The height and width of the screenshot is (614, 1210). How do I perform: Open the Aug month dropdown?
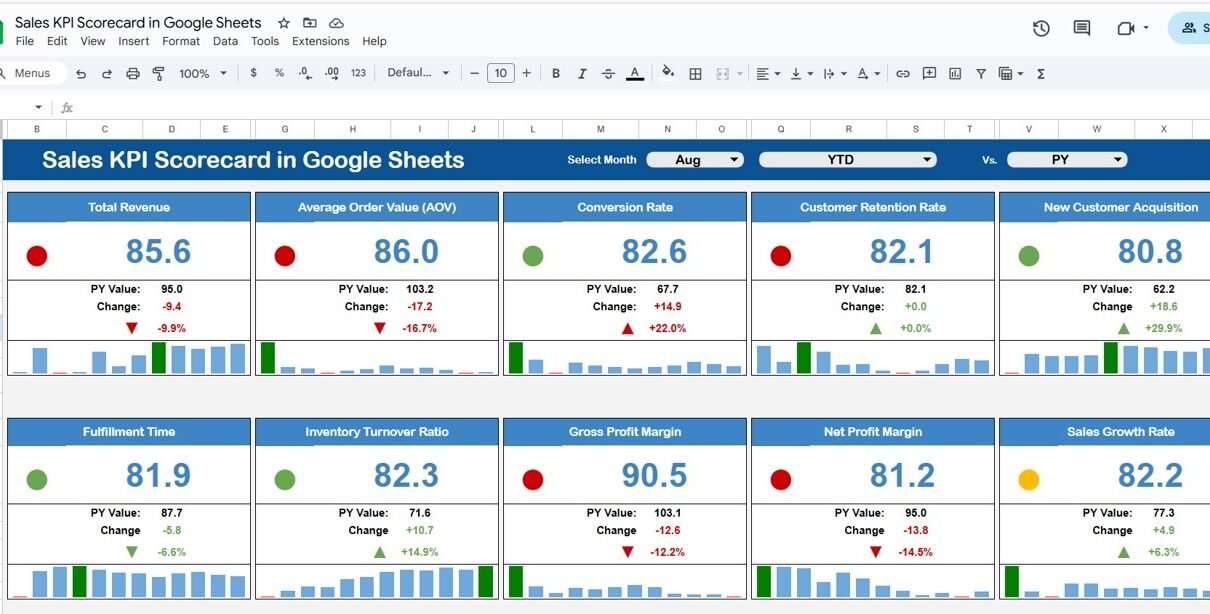[695, 160]
